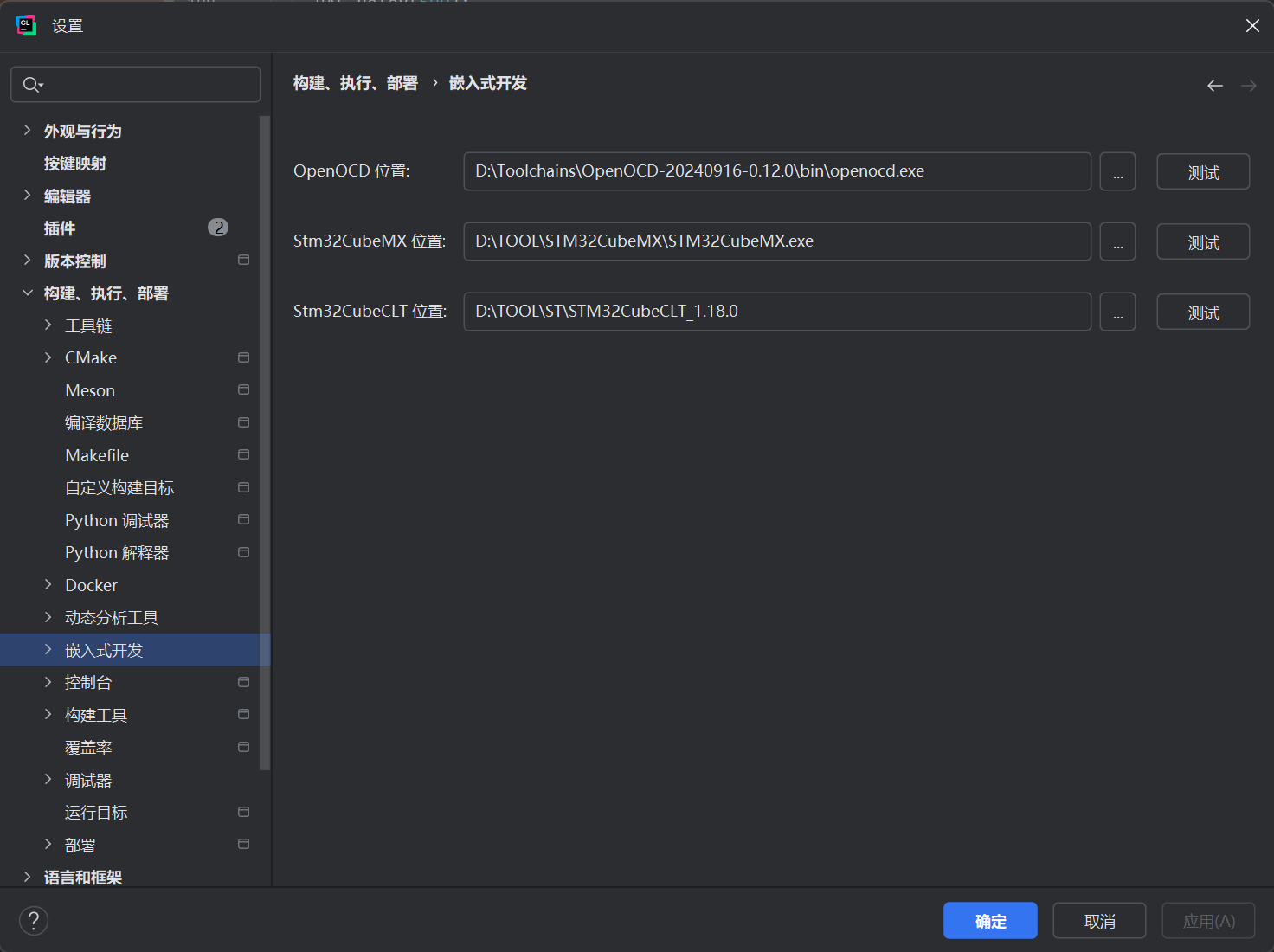The height and width of the screenshot is (952, 1274).
Task: Open the help question mark icon
Action: [x=34, y=920]
